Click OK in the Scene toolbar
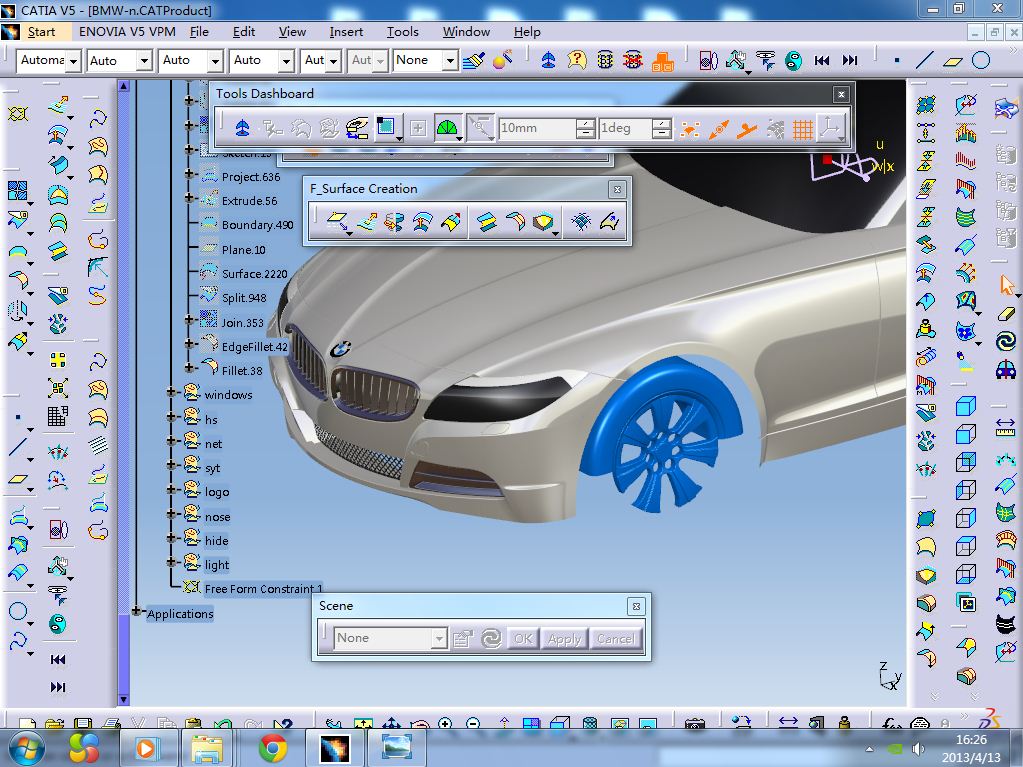Screen dimensions: 1023x767 [523, 639]
